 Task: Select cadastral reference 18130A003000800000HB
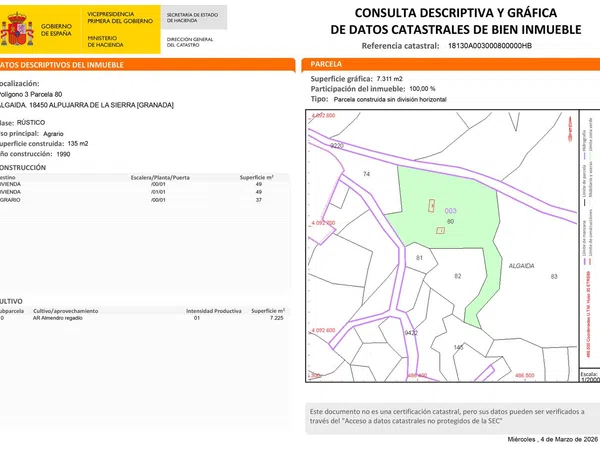[x=490, y=46]
